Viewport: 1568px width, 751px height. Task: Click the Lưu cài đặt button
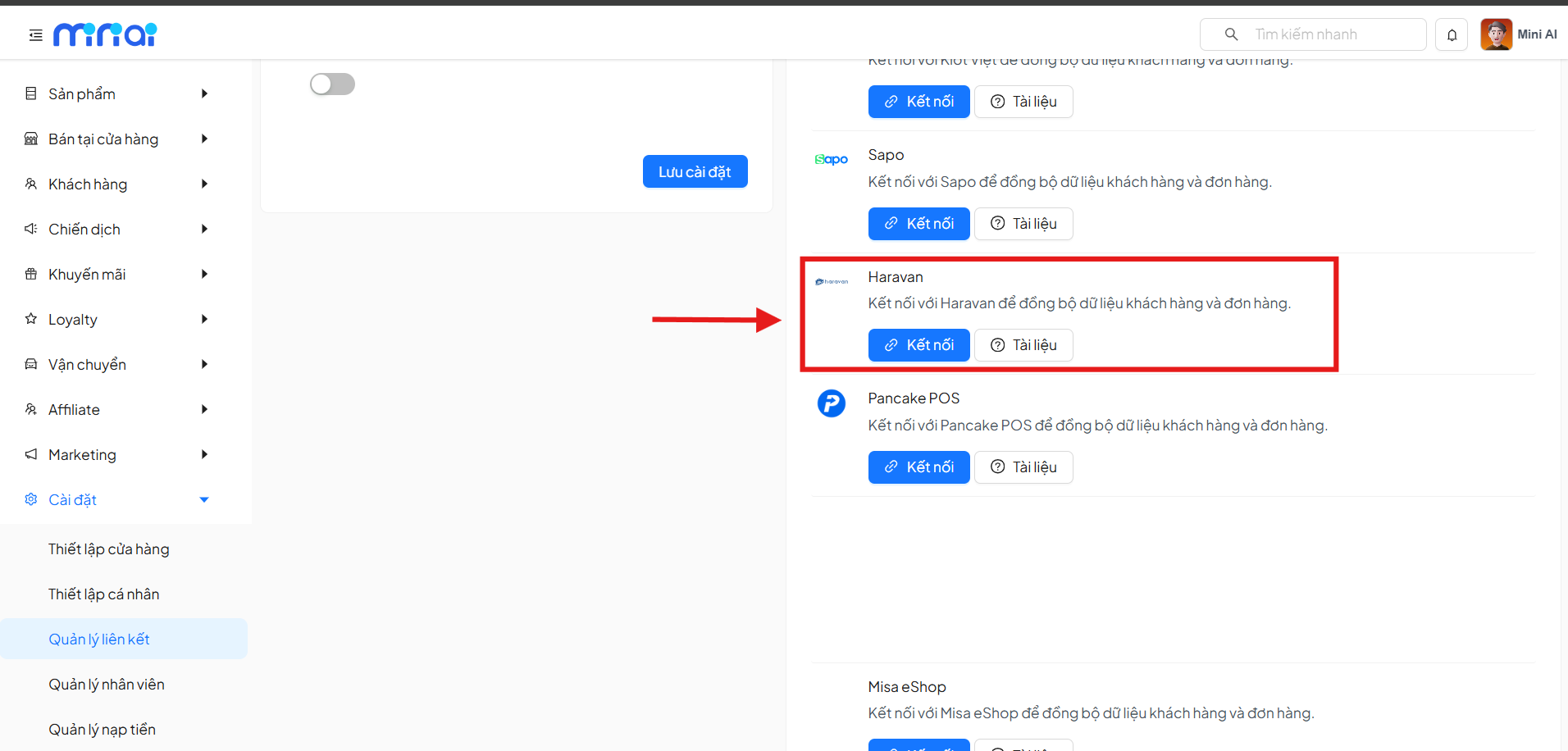[x=695, y=171]
